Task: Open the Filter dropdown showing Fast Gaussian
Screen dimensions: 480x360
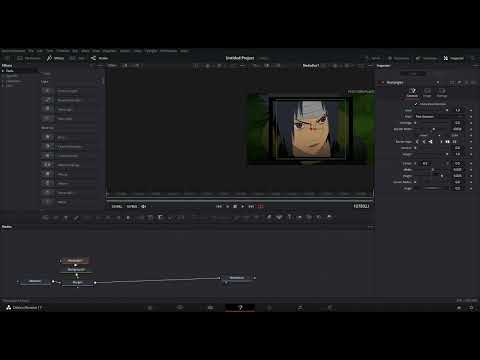Action: tap(441, 117)
